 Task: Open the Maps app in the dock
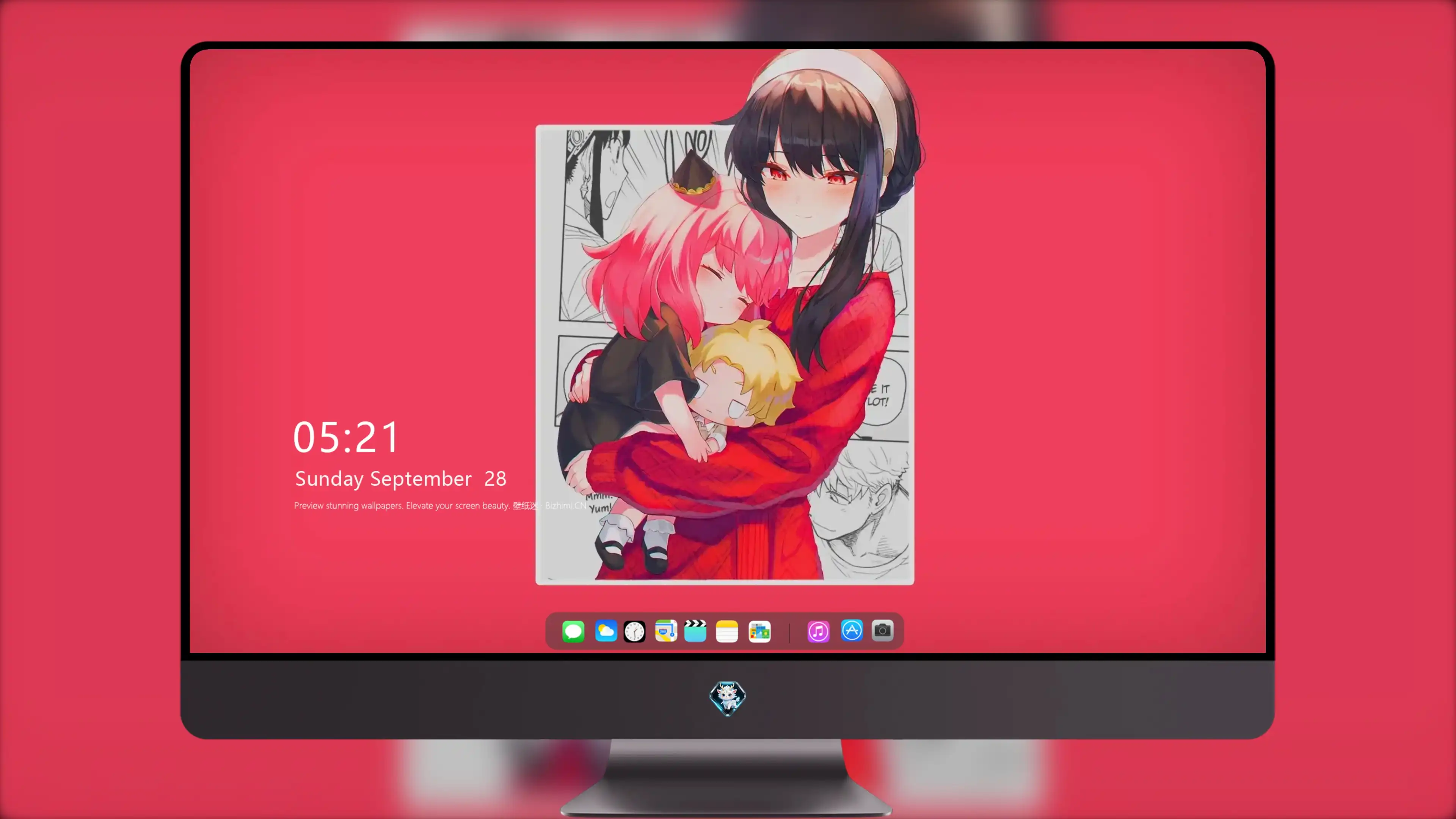point(666,631)
